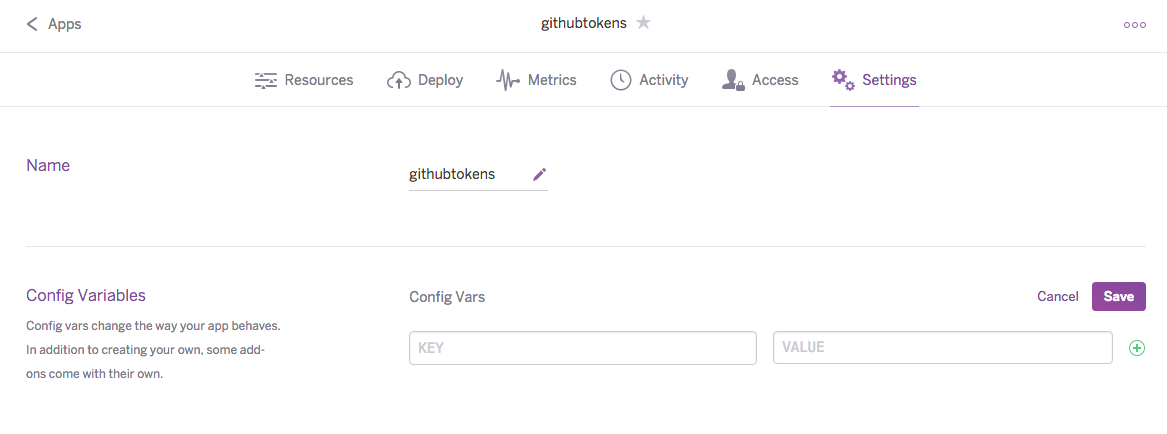Add config var with green plus icon
This screenshot has height=434, width=1167.
tap(1136, 348)
